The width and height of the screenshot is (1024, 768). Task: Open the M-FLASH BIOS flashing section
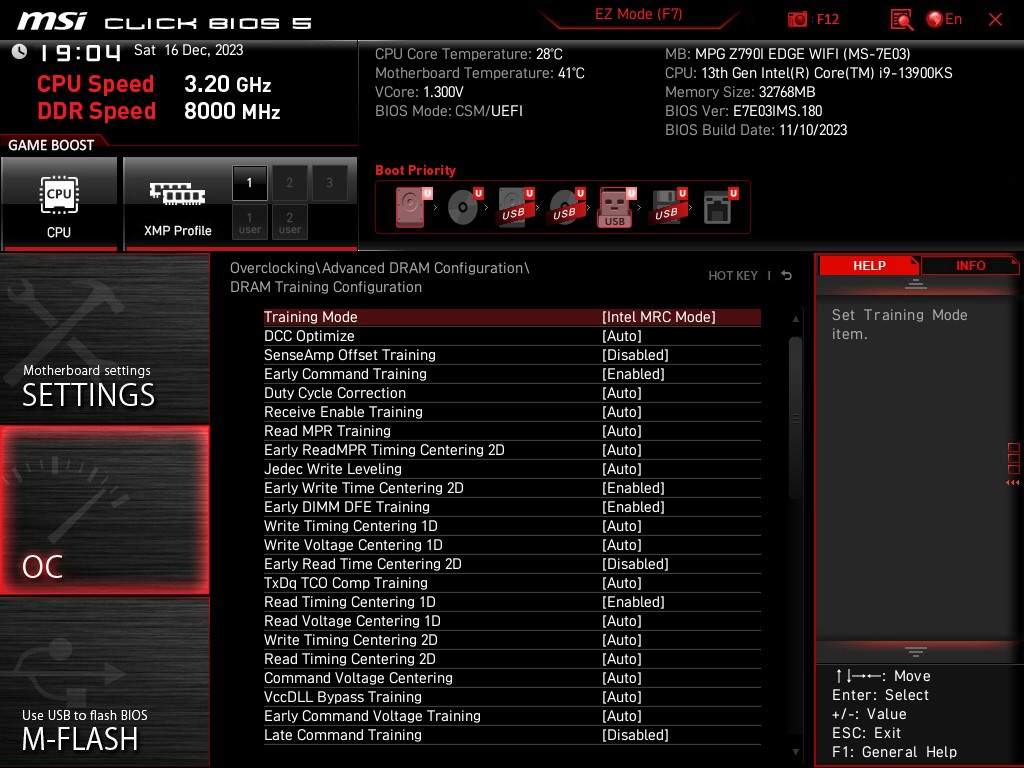click(x=104, y=682)
